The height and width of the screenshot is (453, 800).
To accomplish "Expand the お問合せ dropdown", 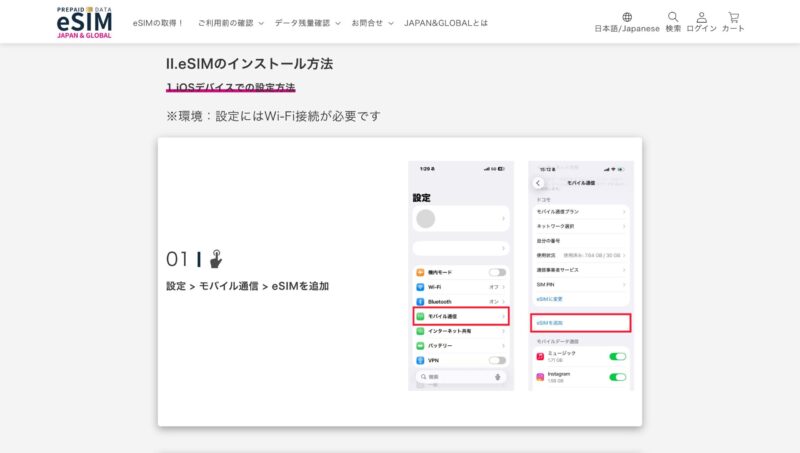I will (372, 23).
